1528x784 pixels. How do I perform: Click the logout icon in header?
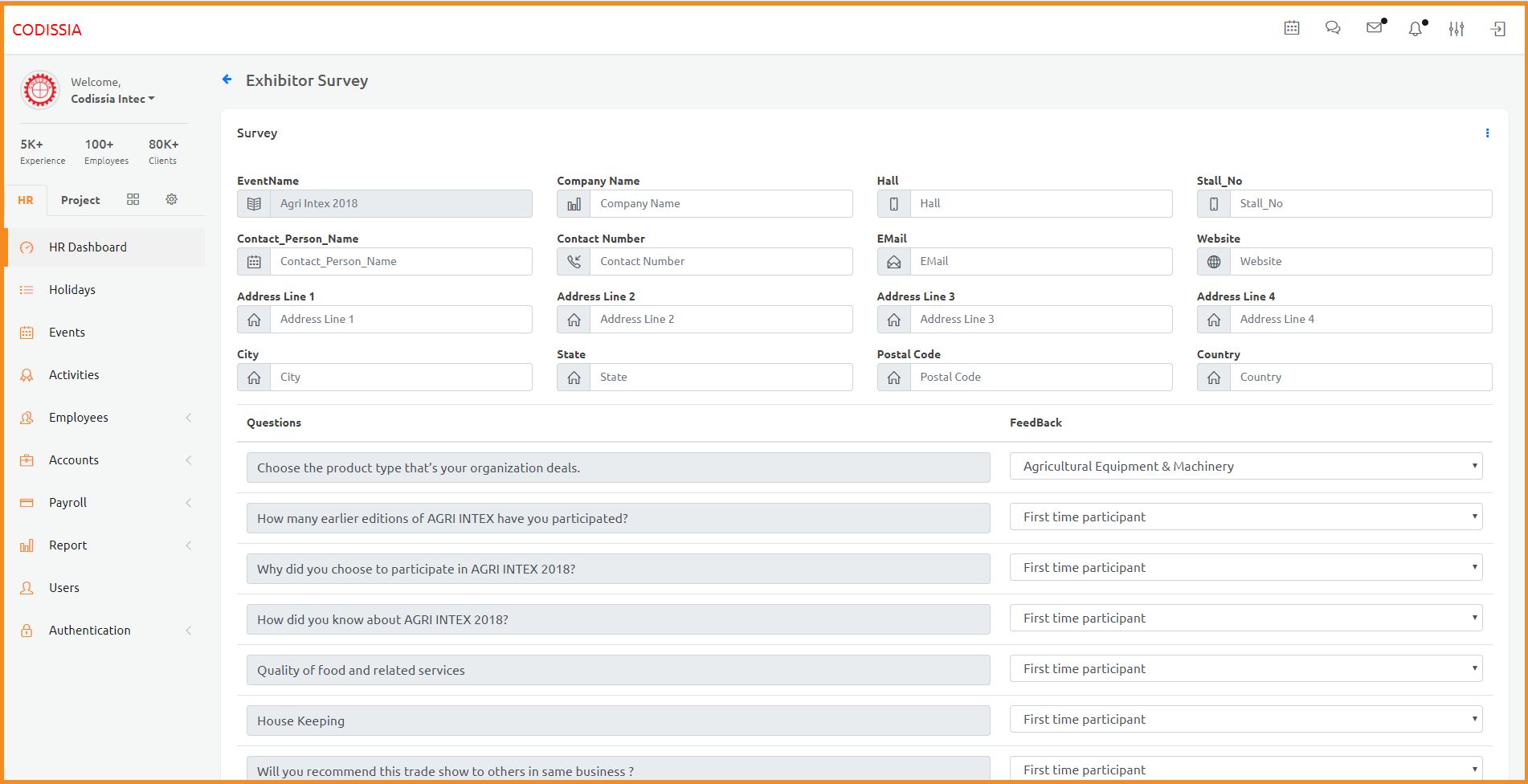click(1498, 29)
